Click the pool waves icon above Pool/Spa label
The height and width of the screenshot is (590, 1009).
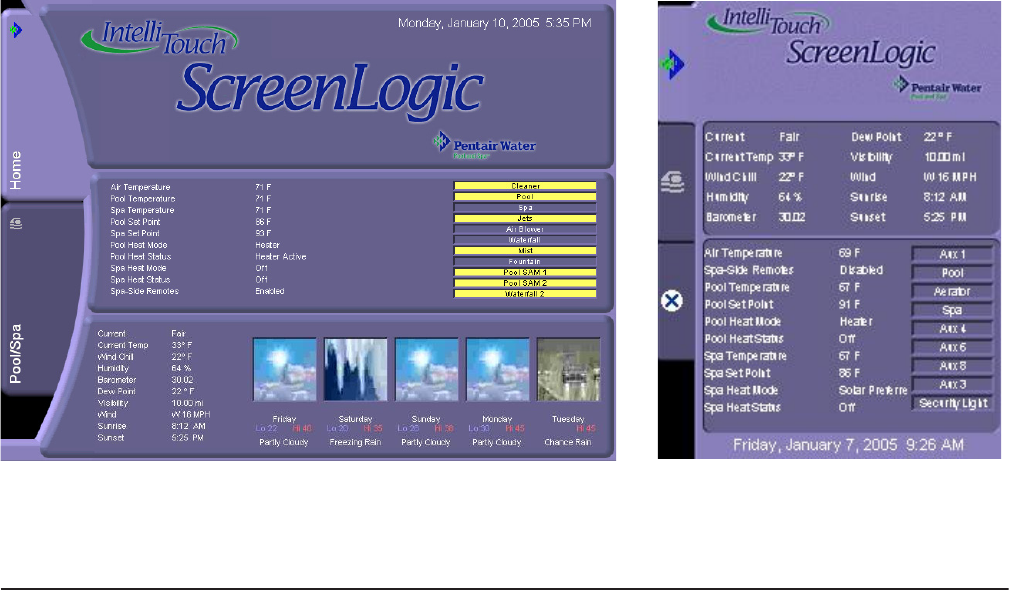tap(16, 223)
